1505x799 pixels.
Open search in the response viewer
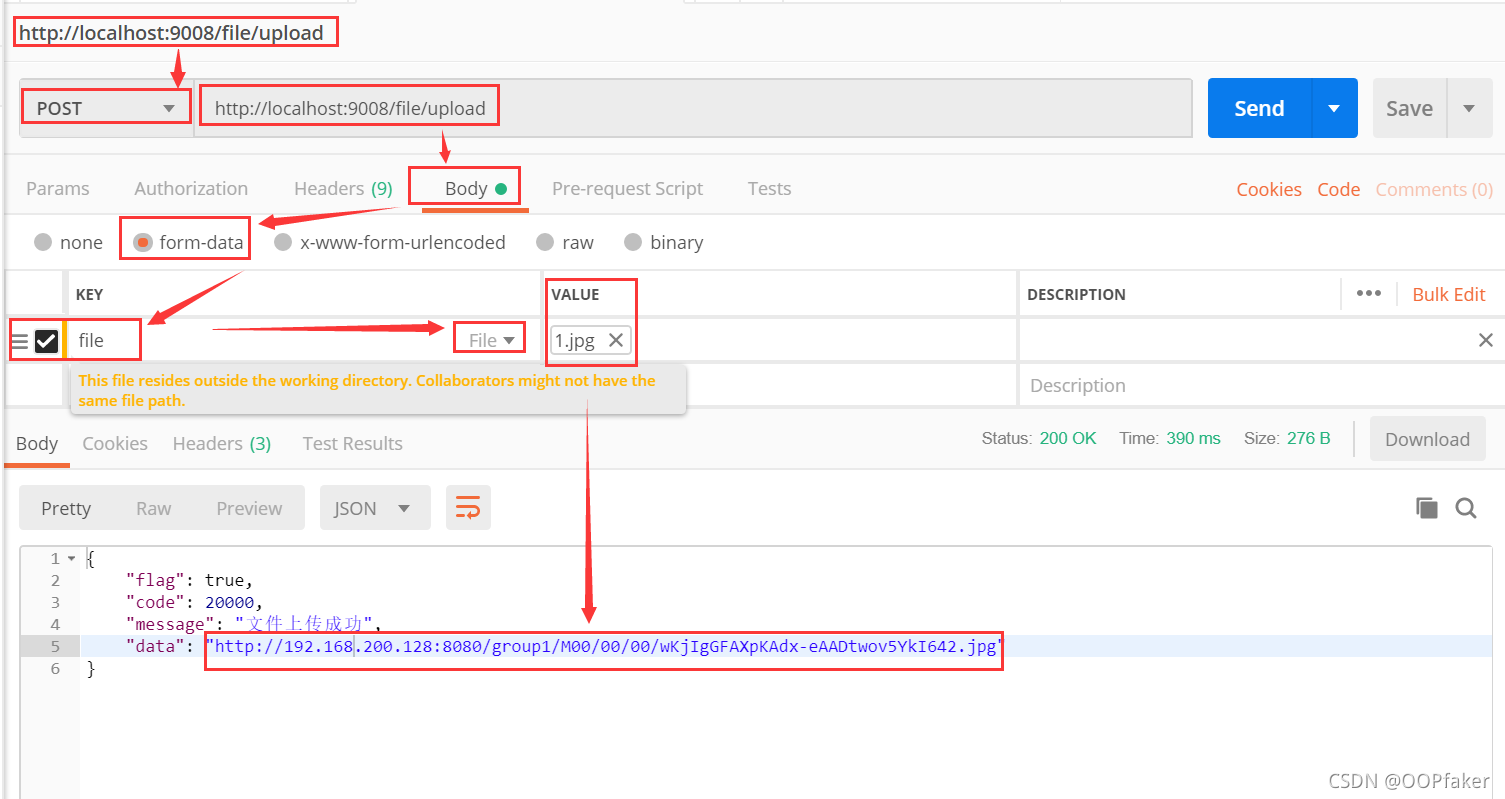coord(1465,508)
